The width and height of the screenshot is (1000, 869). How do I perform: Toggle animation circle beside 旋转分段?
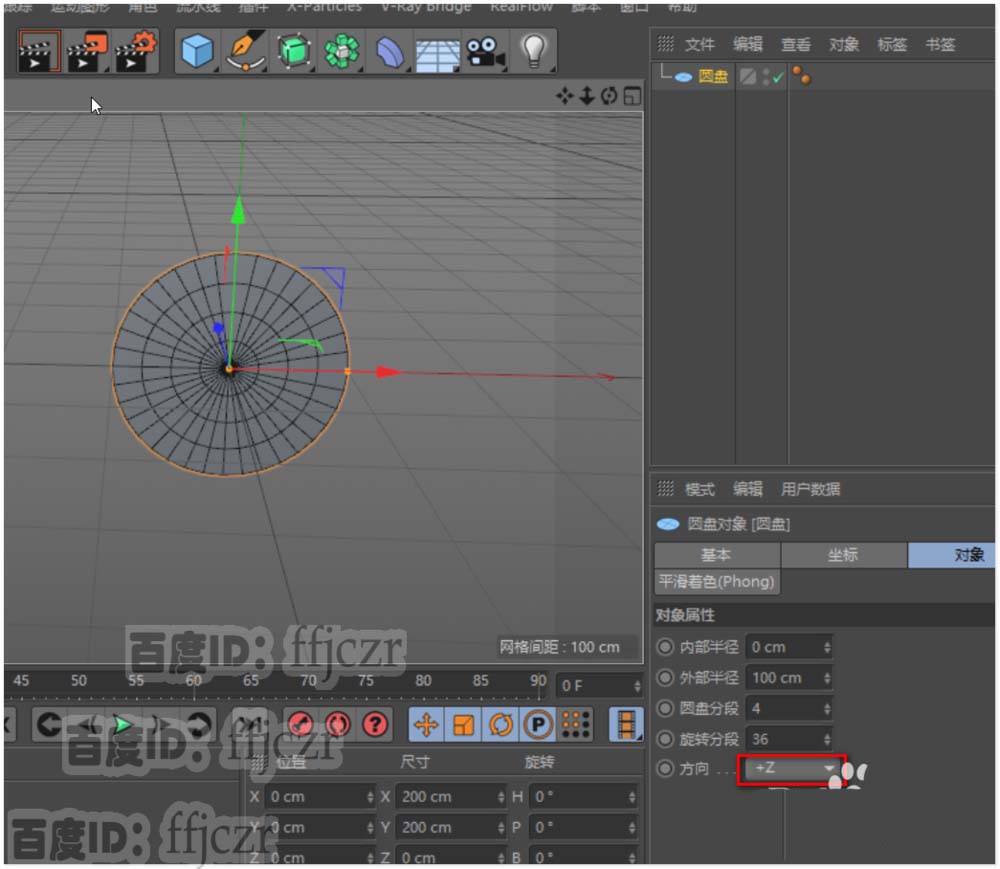tap(665, 739)
